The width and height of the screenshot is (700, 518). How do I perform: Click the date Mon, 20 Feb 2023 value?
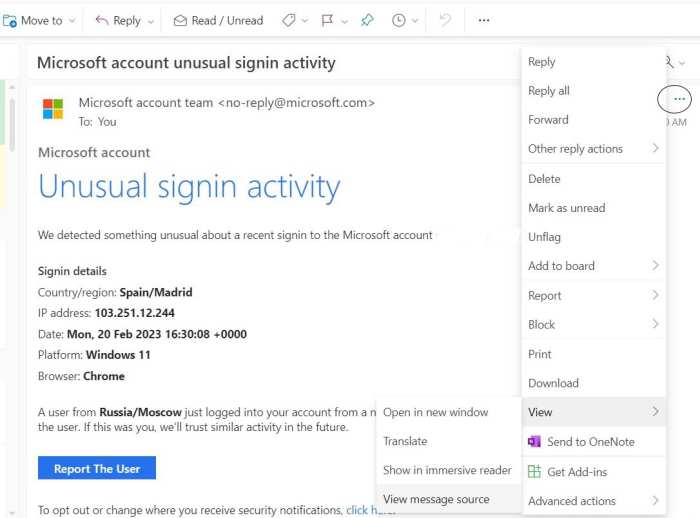157,334
